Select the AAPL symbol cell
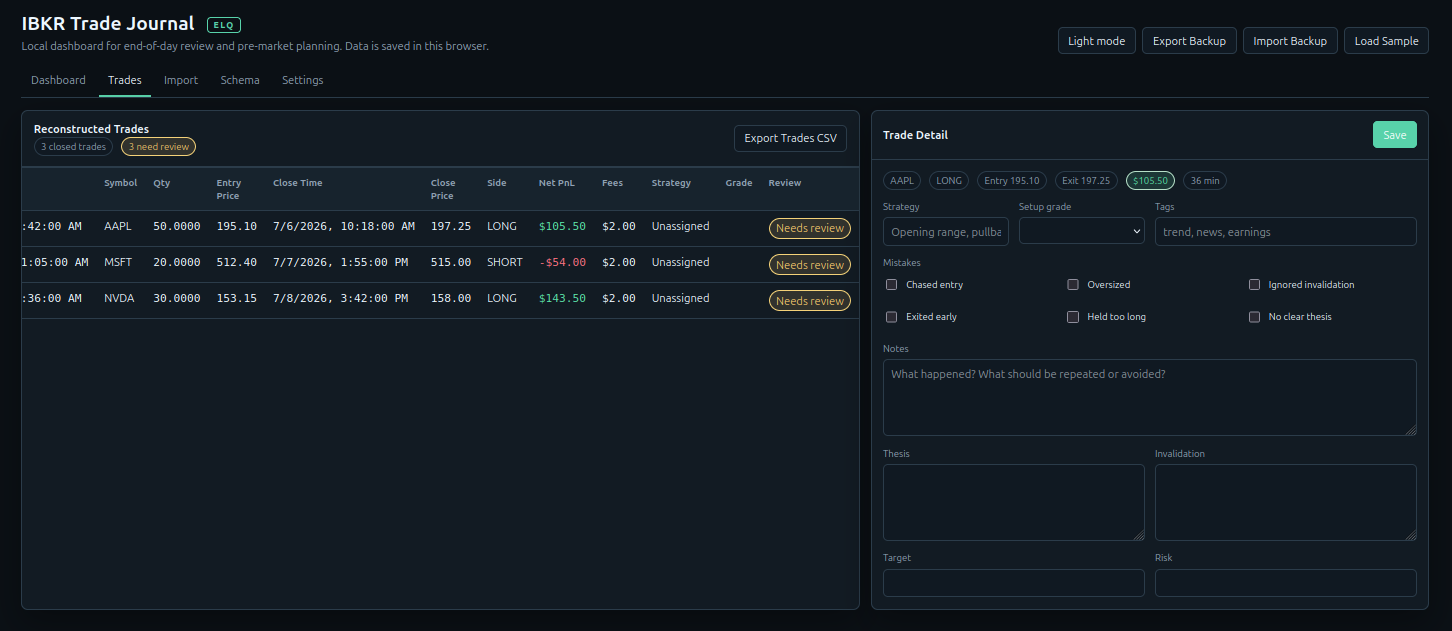 118,227
